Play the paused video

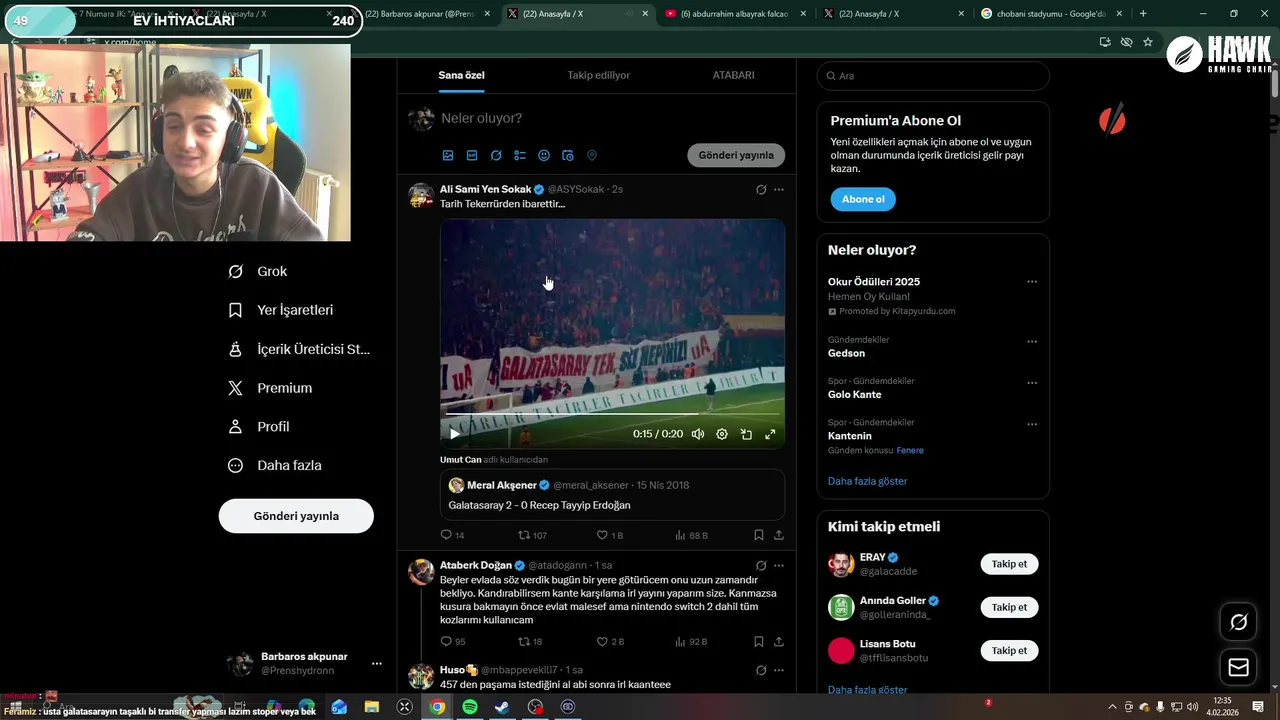454,434
